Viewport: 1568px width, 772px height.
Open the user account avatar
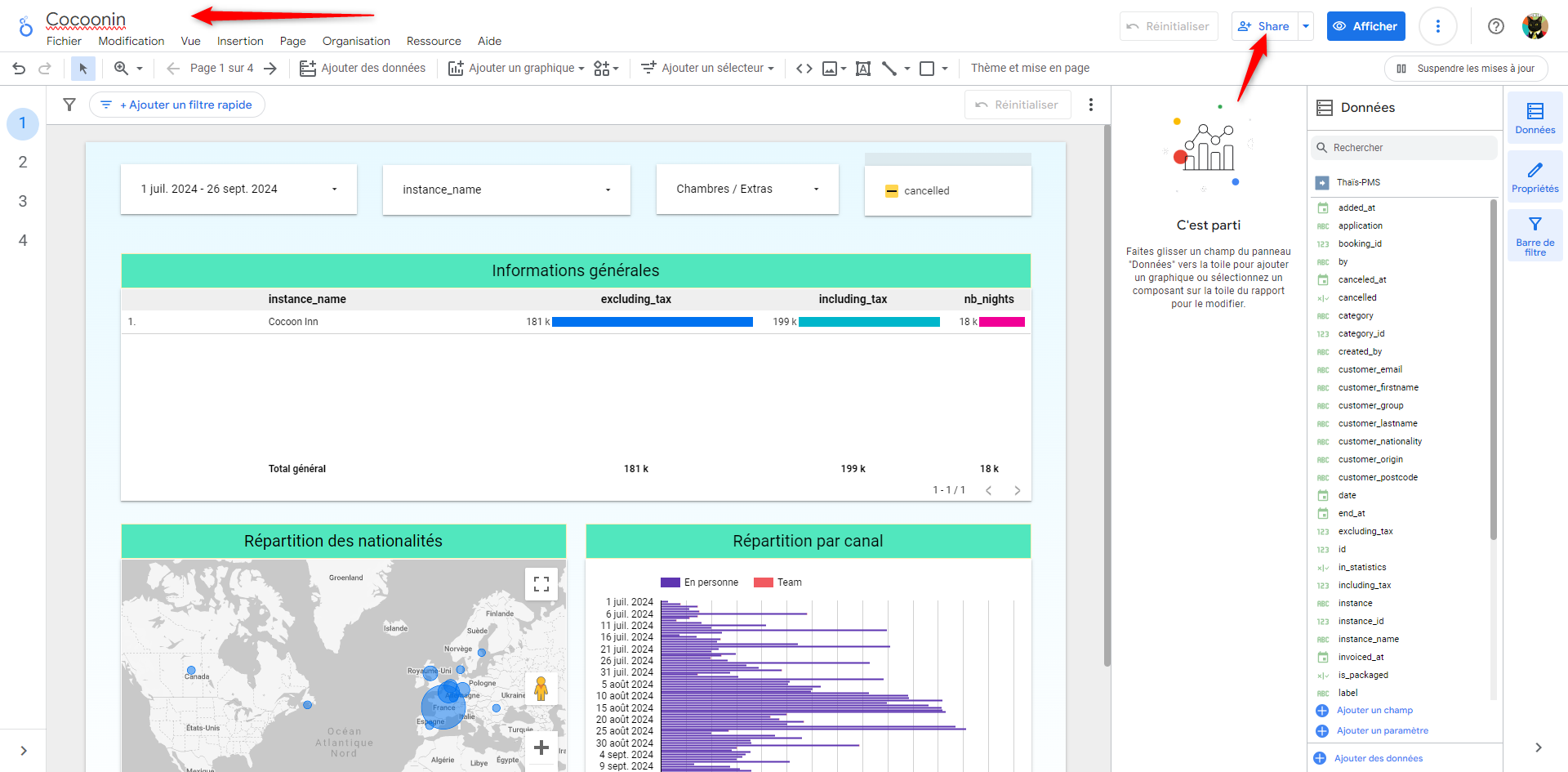pos(1535,26)
